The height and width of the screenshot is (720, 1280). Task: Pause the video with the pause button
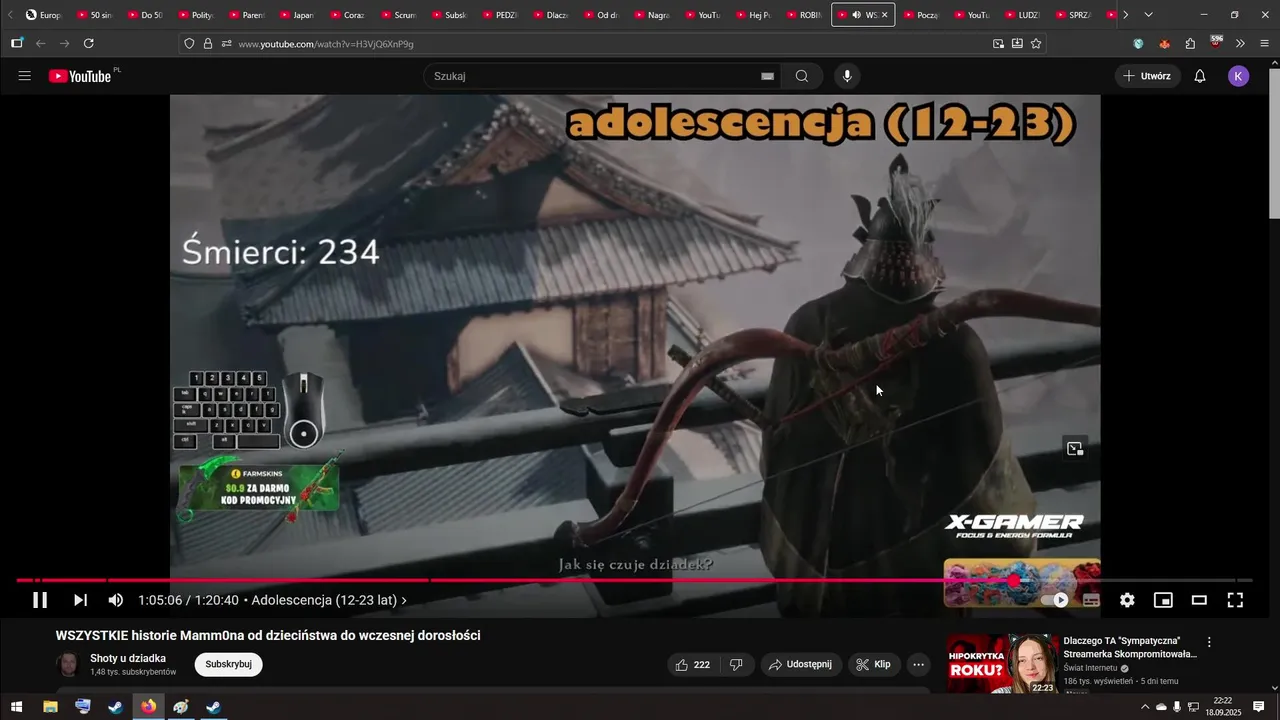40,600
